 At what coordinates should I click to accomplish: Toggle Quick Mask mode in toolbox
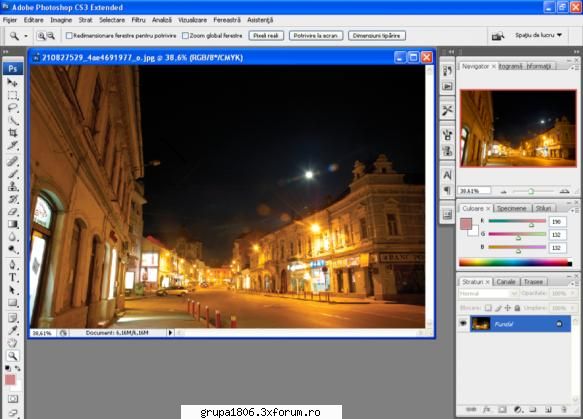[13, 399]
